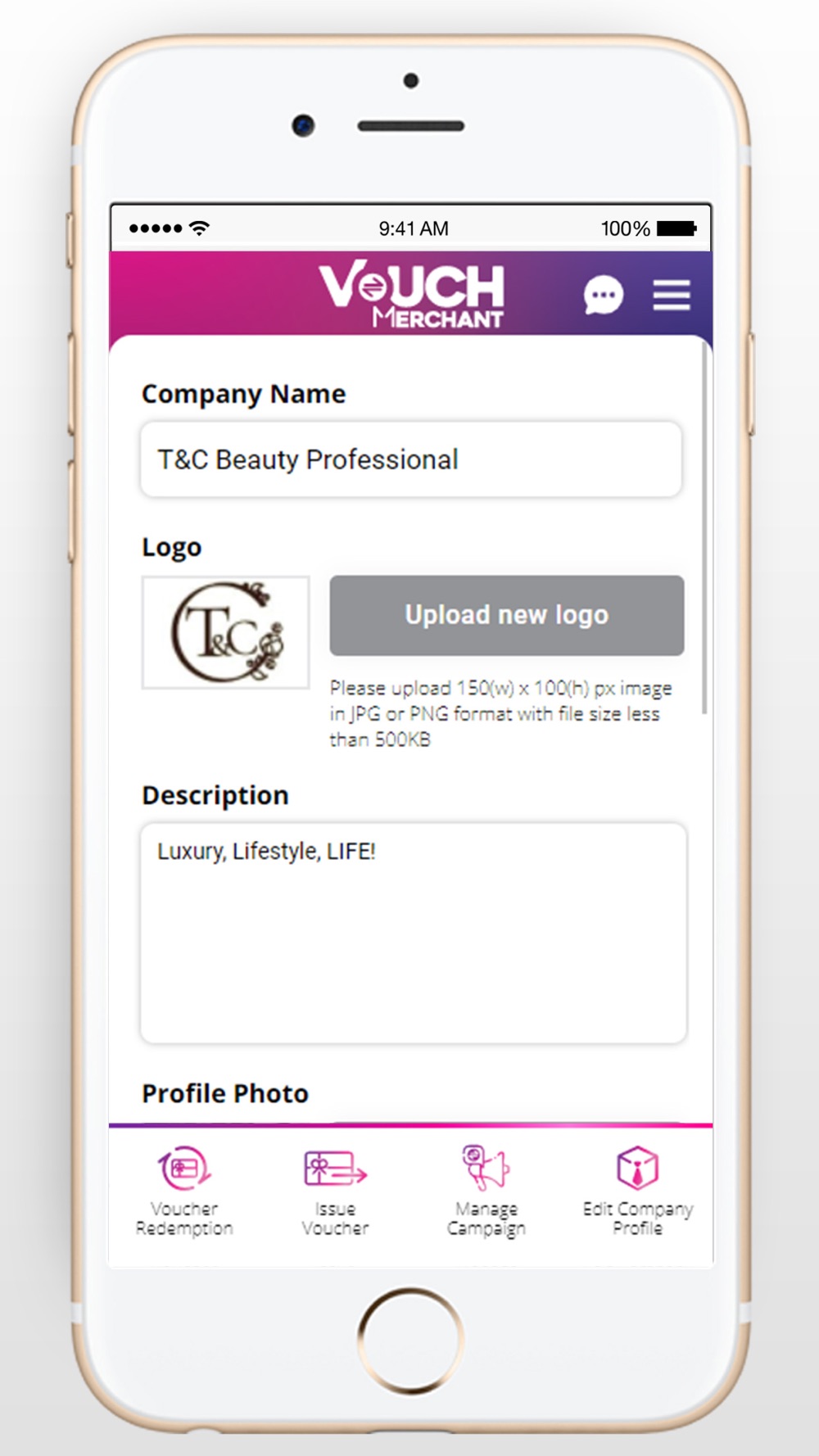
Task: Select the T&C logo thumbnail
Action: tap(226, 632)
